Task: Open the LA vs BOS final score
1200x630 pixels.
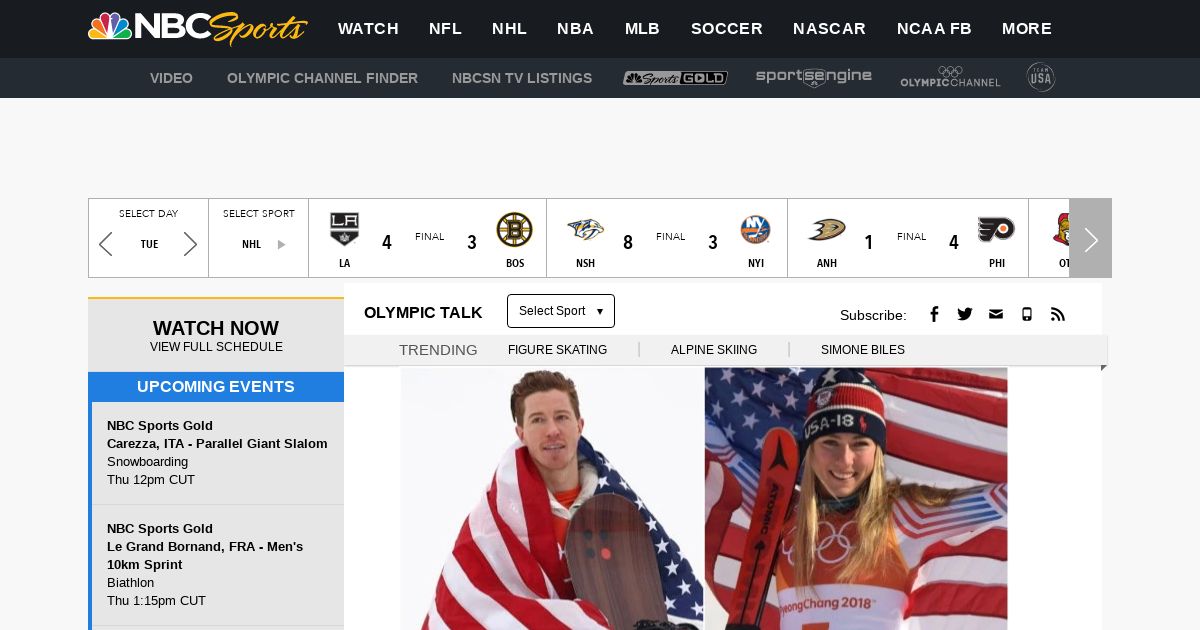Action: coord(429,238)
